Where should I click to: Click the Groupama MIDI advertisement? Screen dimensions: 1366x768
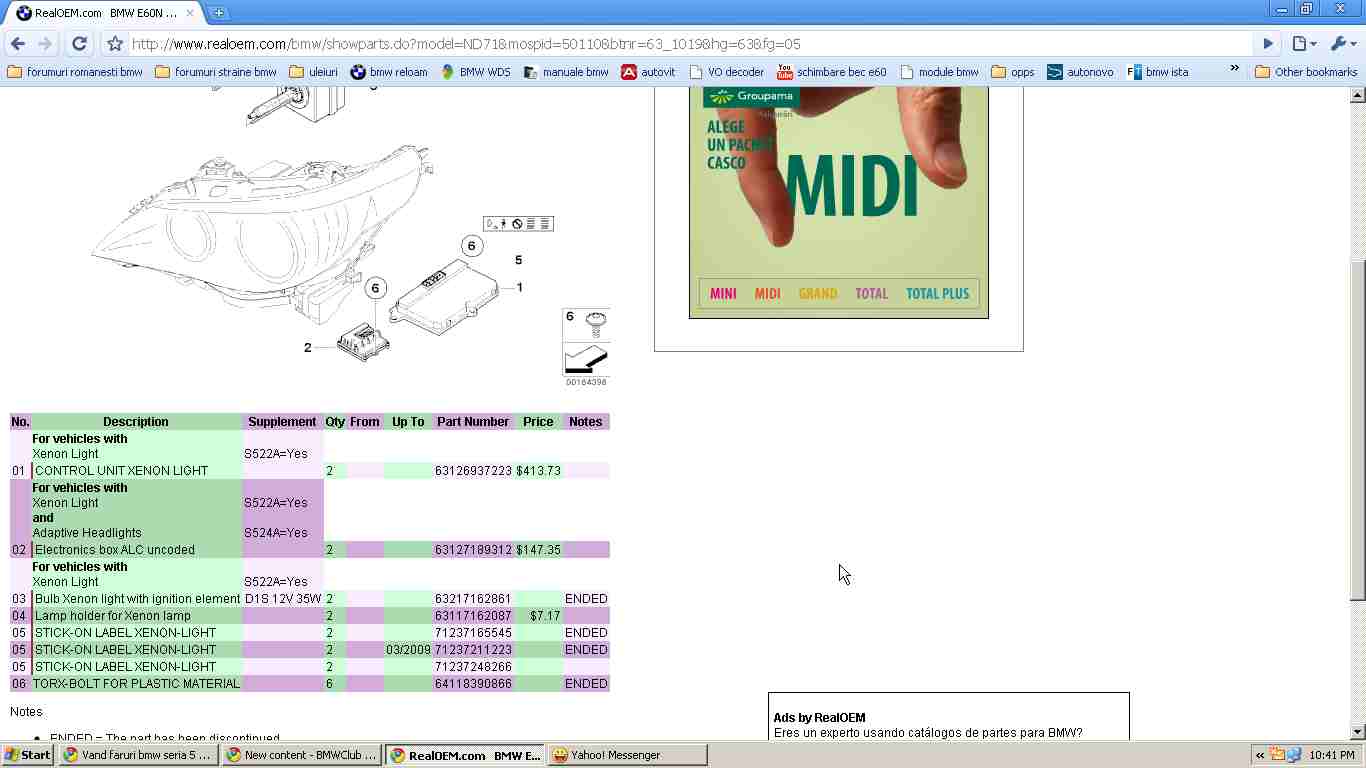[838, 200]
